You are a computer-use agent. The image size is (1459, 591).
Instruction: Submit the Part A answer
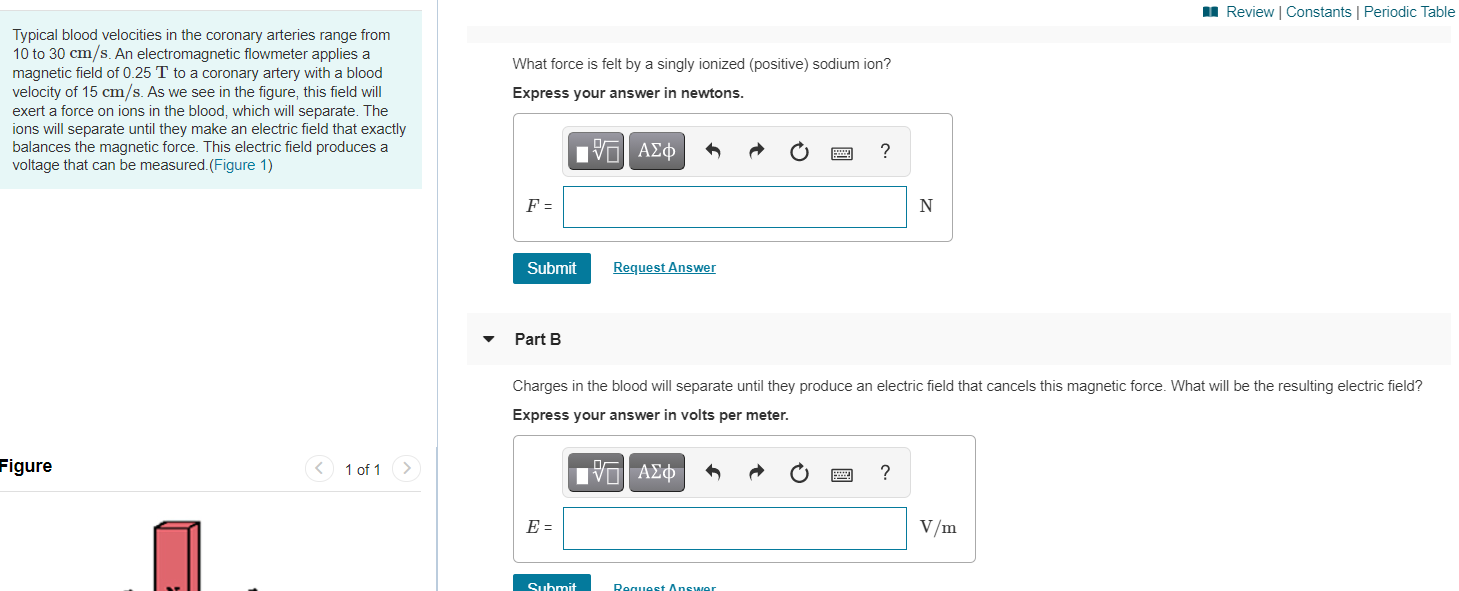(x=551, y=268)
